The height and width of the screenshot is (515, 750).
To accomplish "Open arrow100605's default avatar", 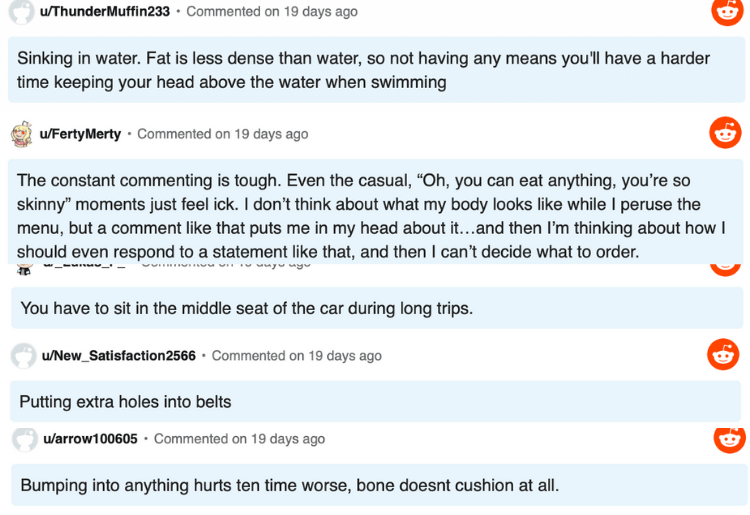I will (x=25, y=439).
